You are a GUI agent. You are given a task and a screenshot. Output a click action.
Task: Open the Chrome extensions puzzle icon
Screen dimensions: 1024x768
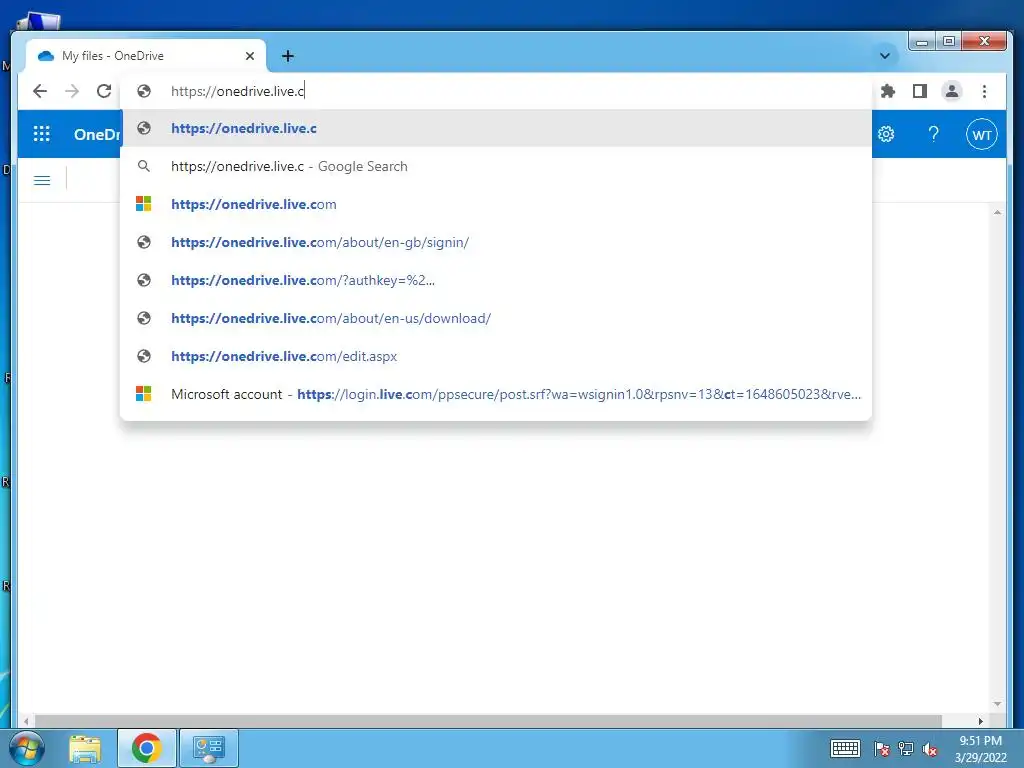(888, 91)
